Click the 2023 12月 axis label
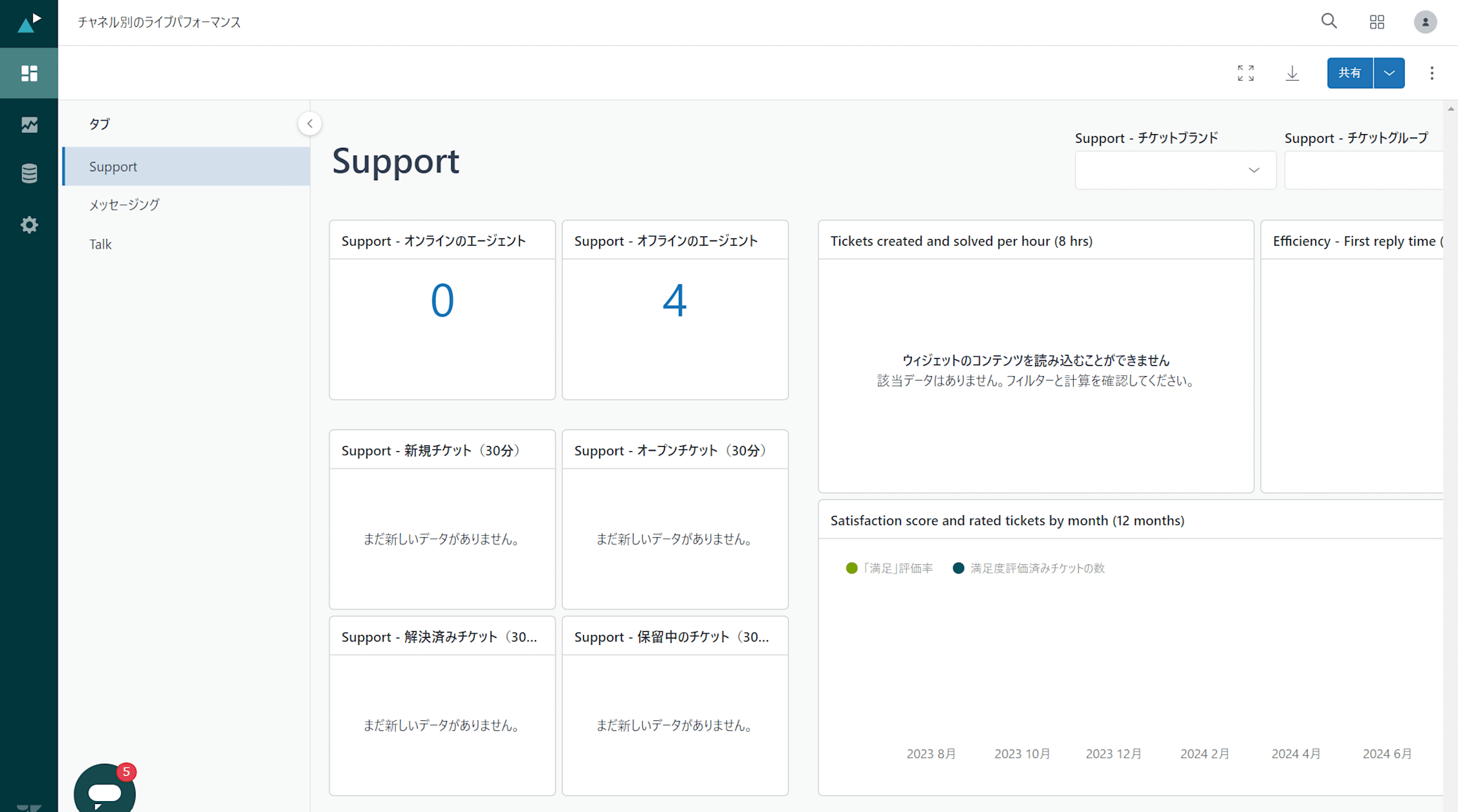Screen dimensions: 1458x812 coord(1113,754)
